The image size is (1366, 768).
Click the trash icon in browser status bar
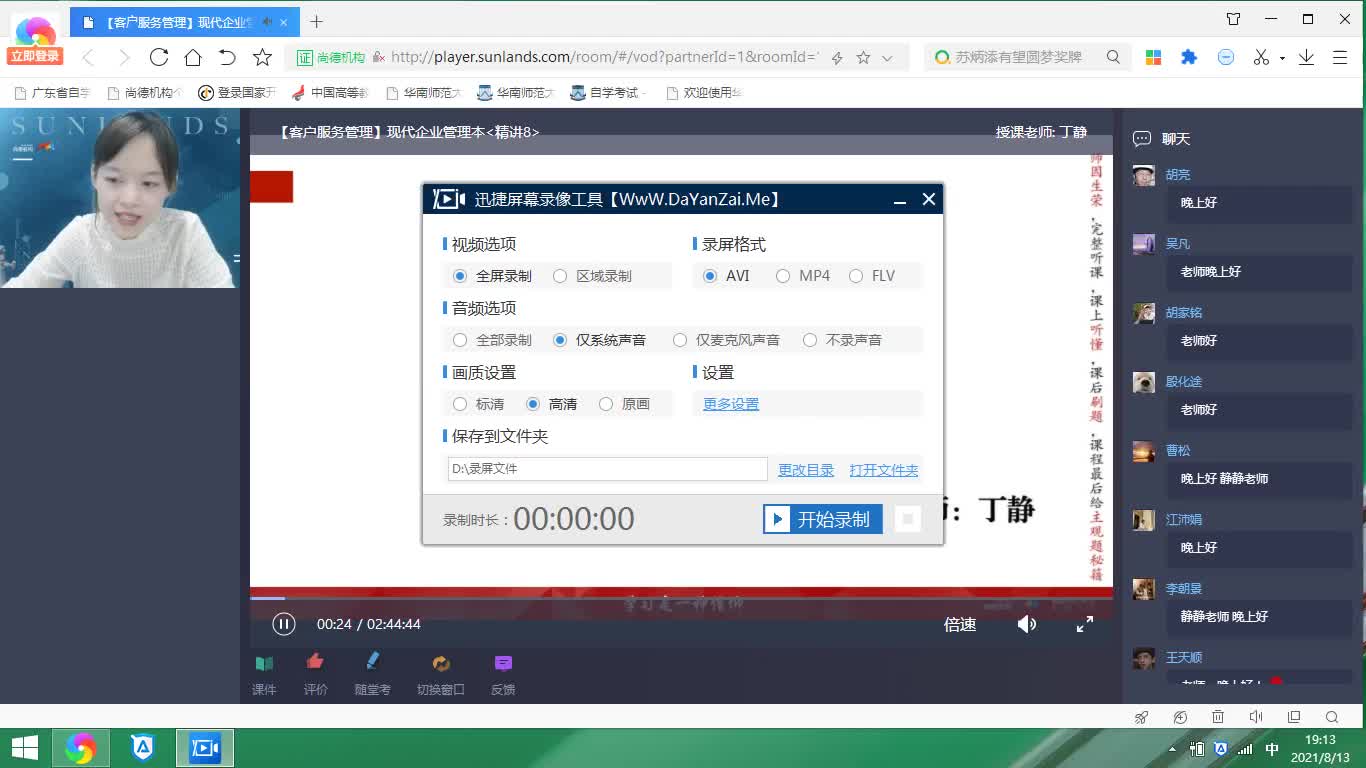click(1218, 717)
